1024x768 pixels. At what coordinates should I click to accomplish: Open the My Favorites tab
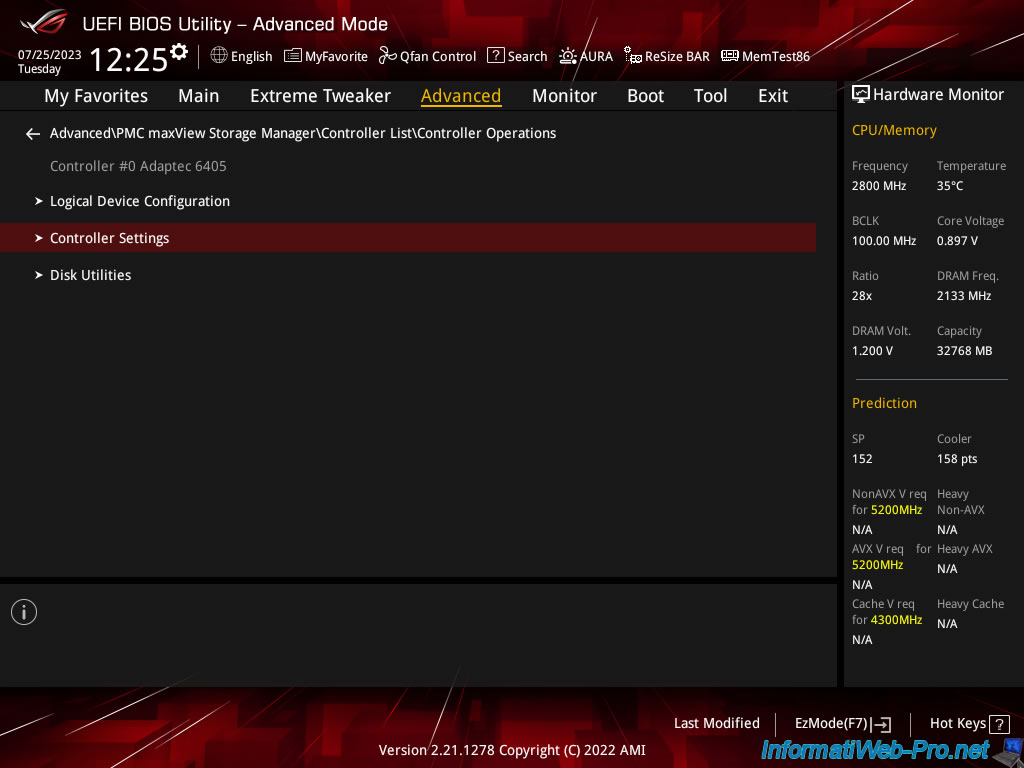click(96, 96)
